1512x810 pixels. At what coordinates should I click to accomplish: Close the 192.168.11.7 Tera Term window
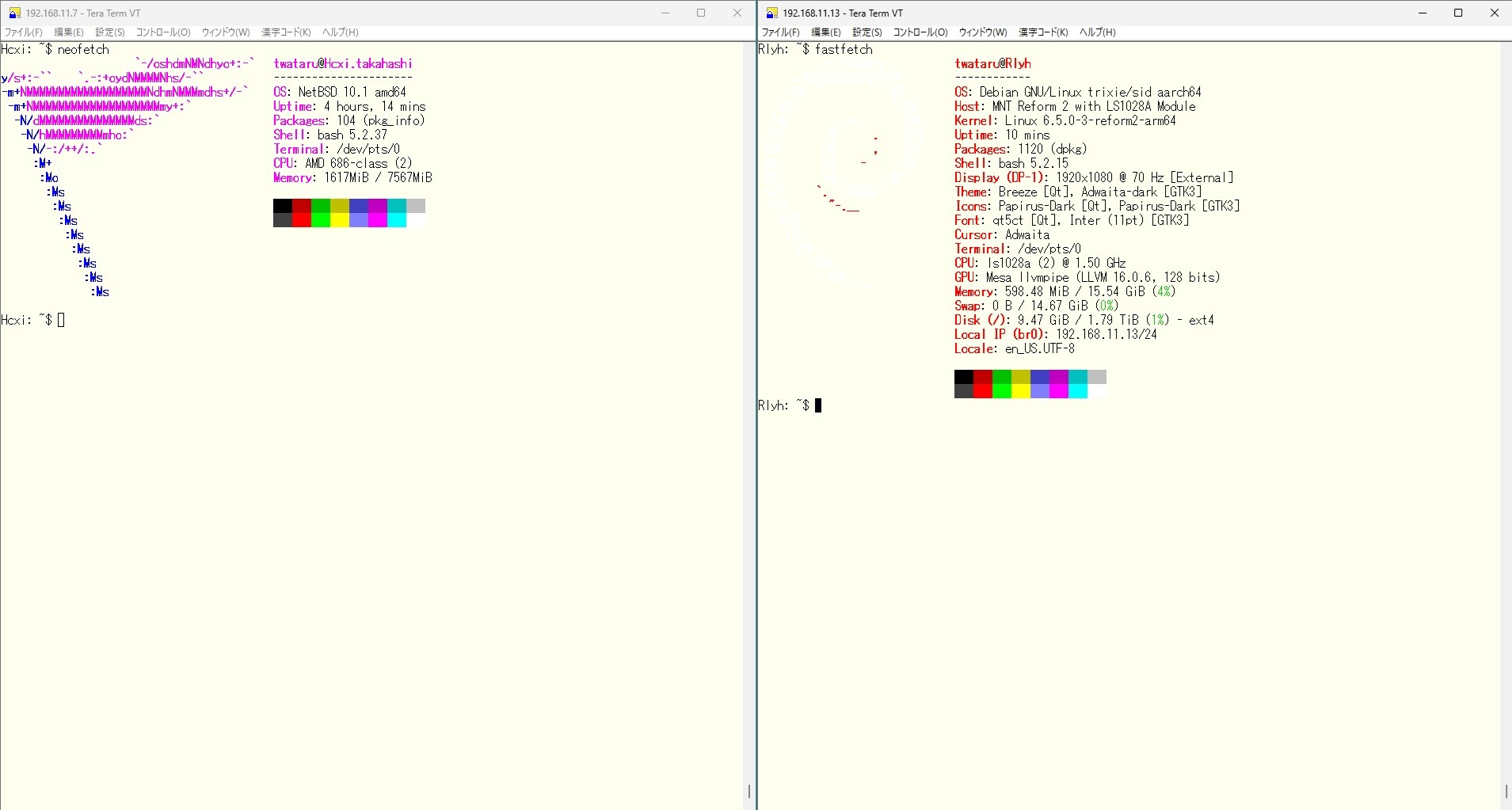point(737,13)
